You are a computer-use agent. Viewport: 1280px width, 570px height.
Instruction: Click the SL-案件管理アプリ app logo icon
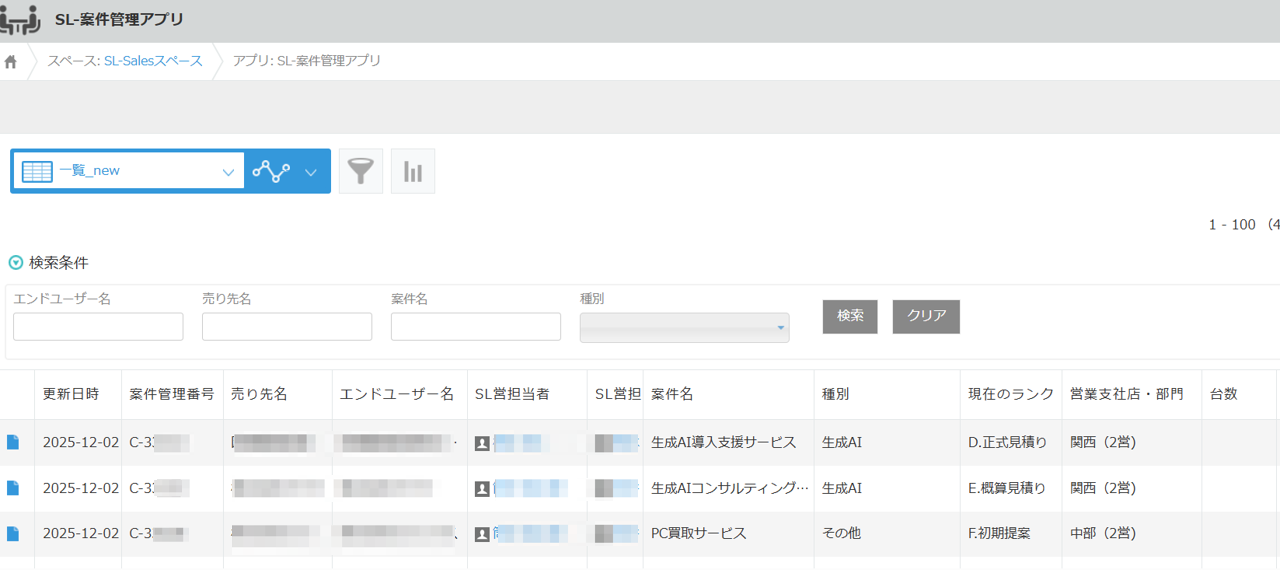(20, 20)
